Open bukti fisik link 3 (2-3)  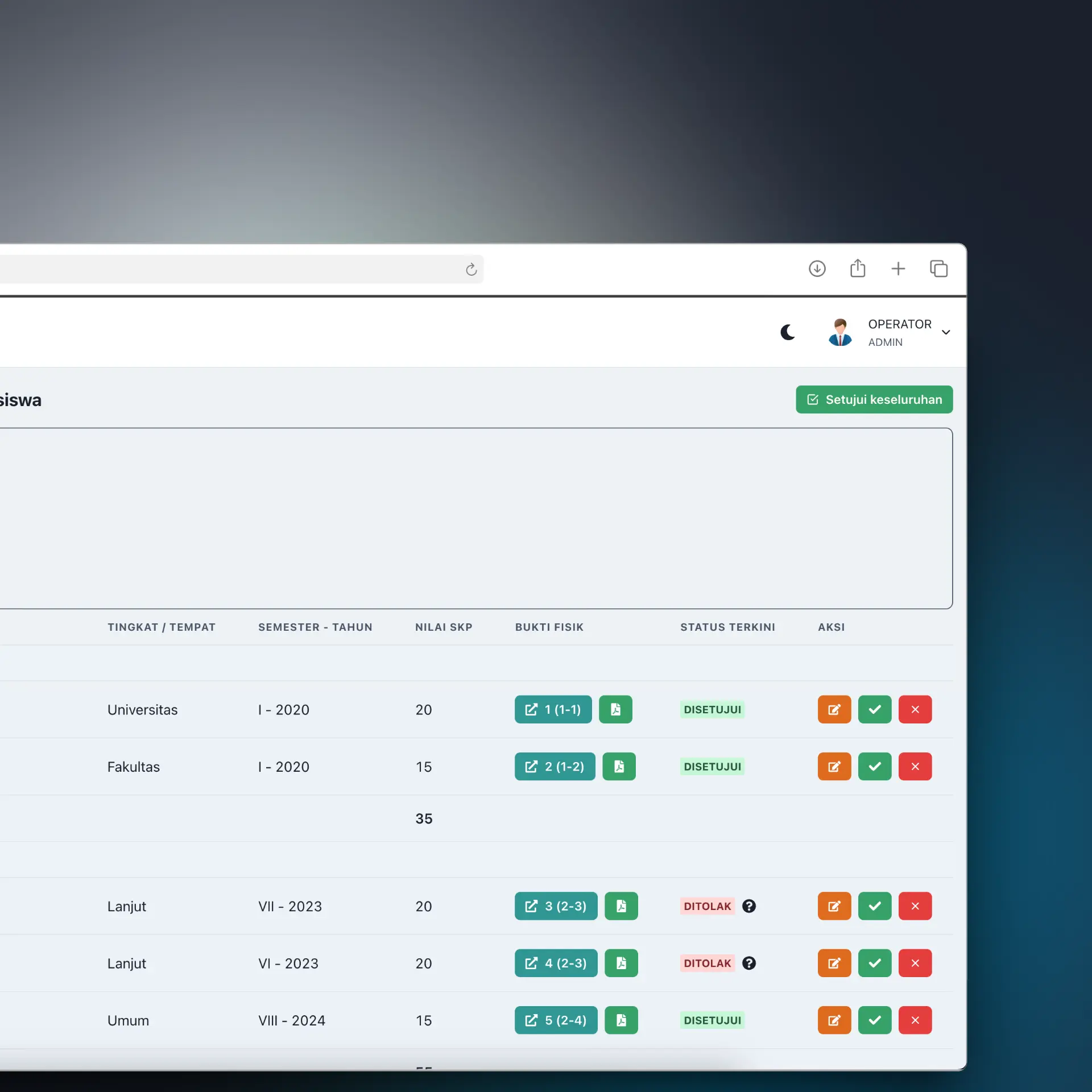556,906
